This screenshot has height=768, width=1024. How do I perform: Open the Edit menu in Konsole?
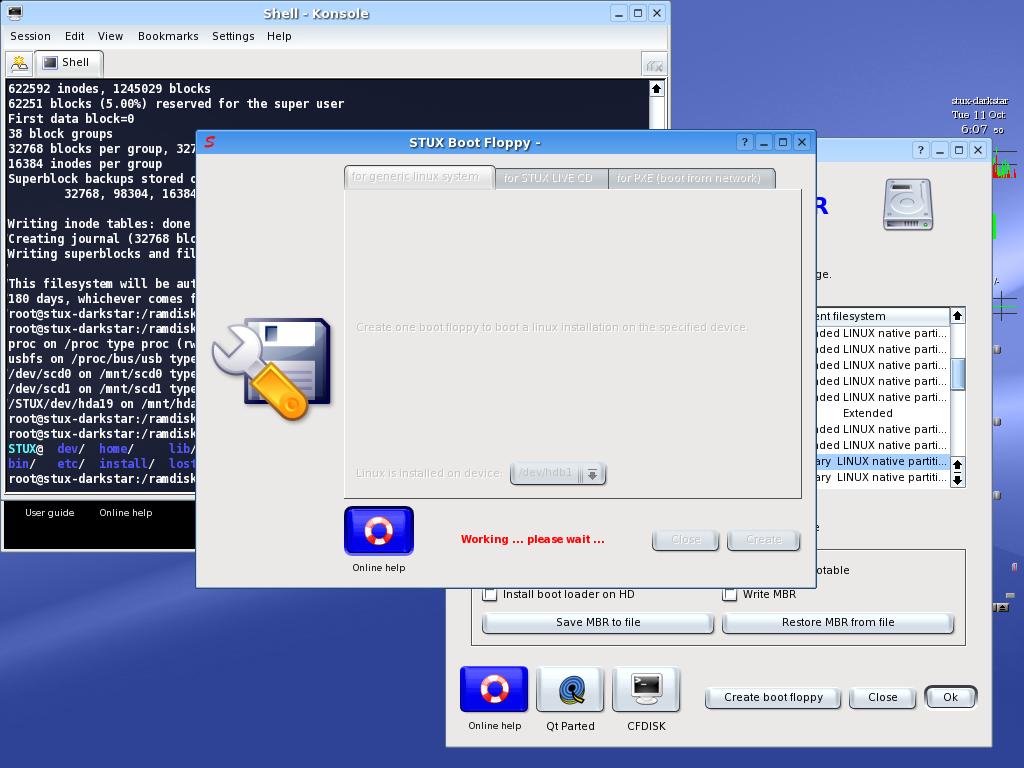tap(74, 36)
